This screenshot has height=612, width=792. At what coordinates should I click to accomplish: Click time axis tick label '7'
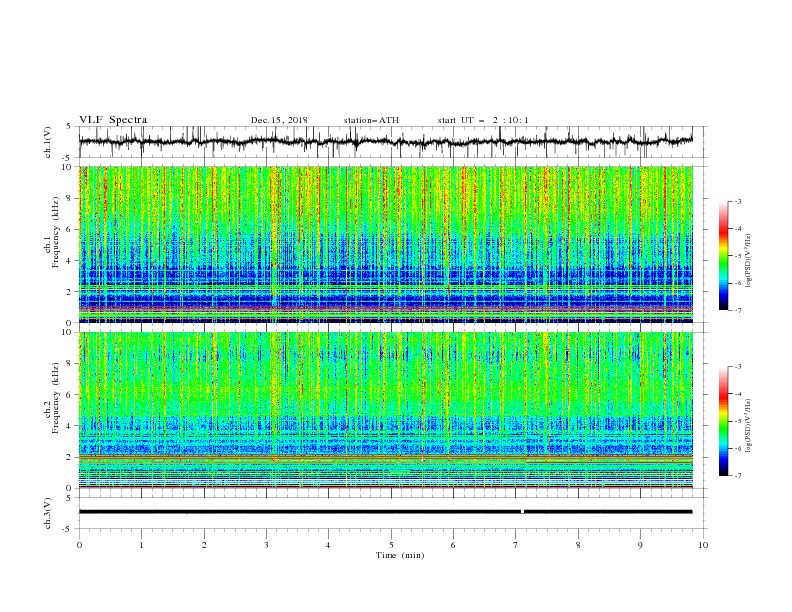516,545
